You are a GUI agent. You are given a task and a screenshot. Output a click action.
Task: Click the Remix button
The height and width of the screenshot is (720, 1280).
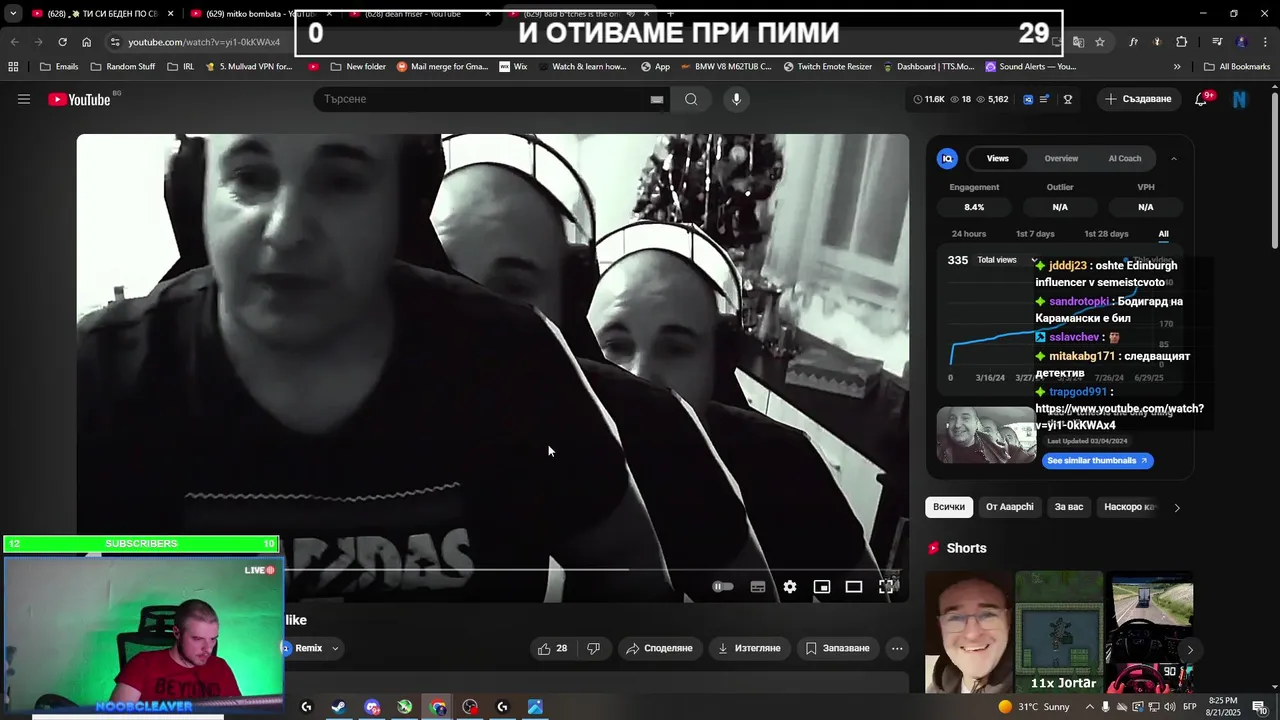(308, 648)
